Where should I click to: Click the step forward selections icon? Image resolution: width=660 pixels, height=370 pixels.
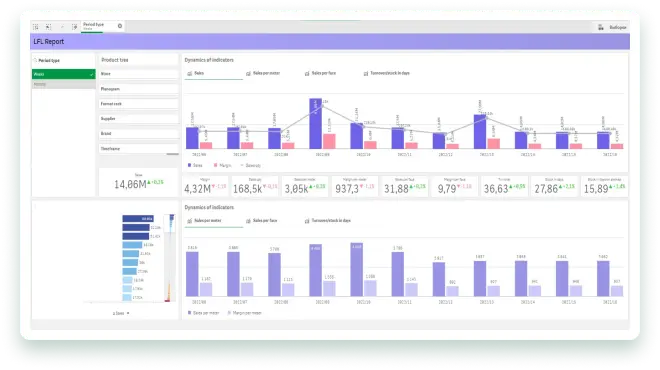pyautogui.click(x=62, y=27)
